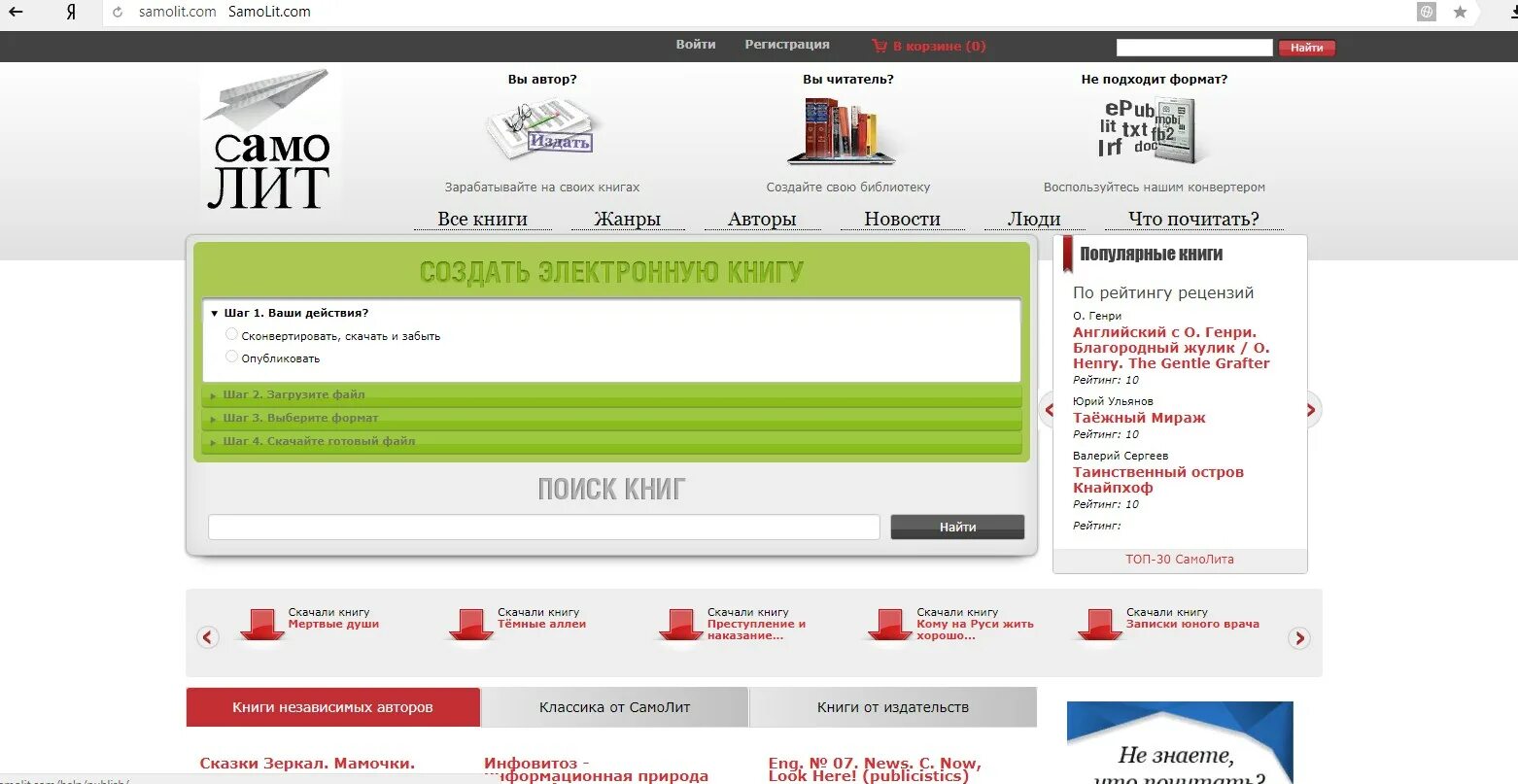Click the red 'Найти' button in header
The height and width of the screenshot is (784, 1518).
click(x=1307, y=47)
